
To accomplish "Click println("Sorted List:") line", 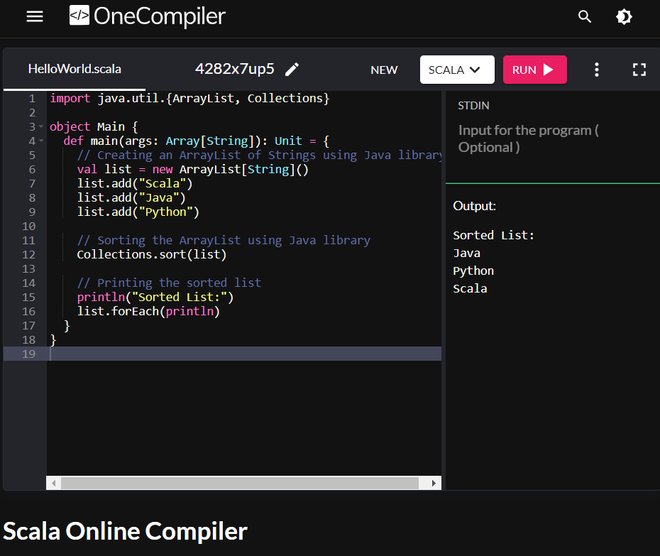I will (155, 297).
